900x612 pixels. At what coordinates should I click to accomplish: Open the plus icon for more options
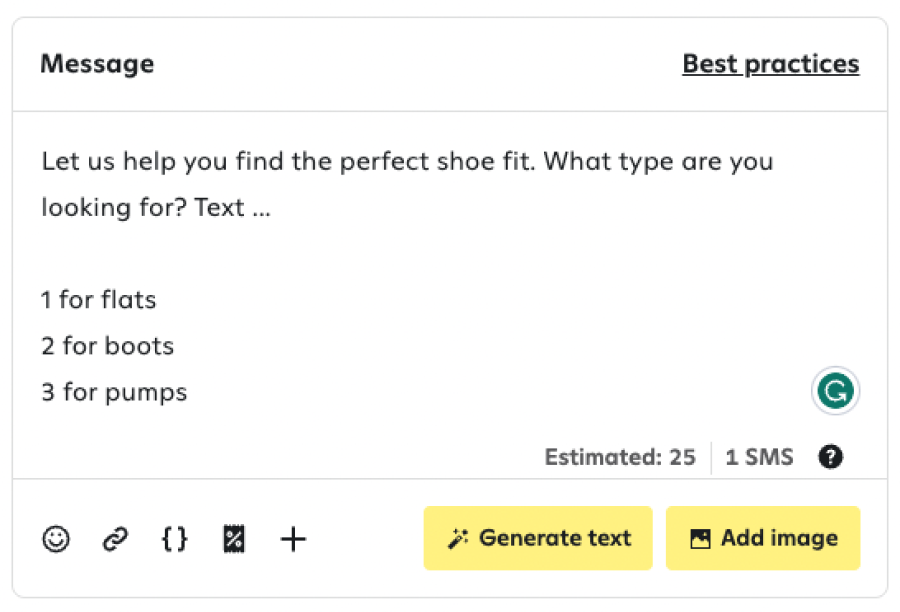293,539
